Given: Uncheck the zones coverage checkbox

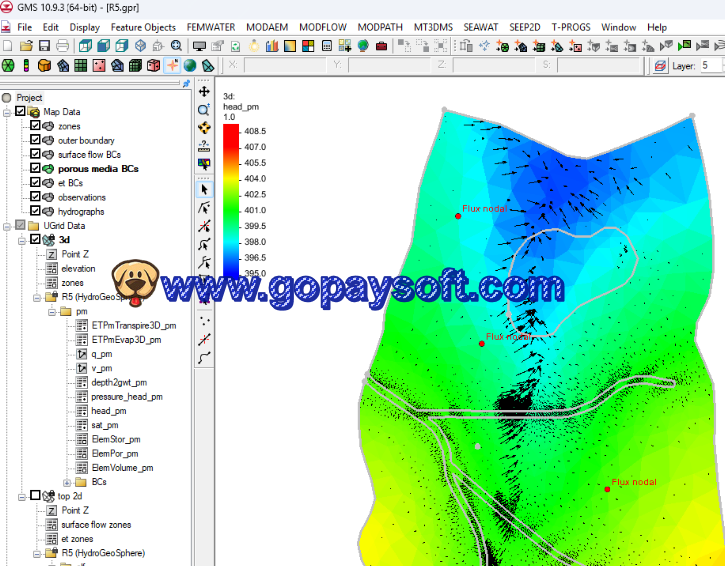Looking at the screenshot, I should click(35, 126).
